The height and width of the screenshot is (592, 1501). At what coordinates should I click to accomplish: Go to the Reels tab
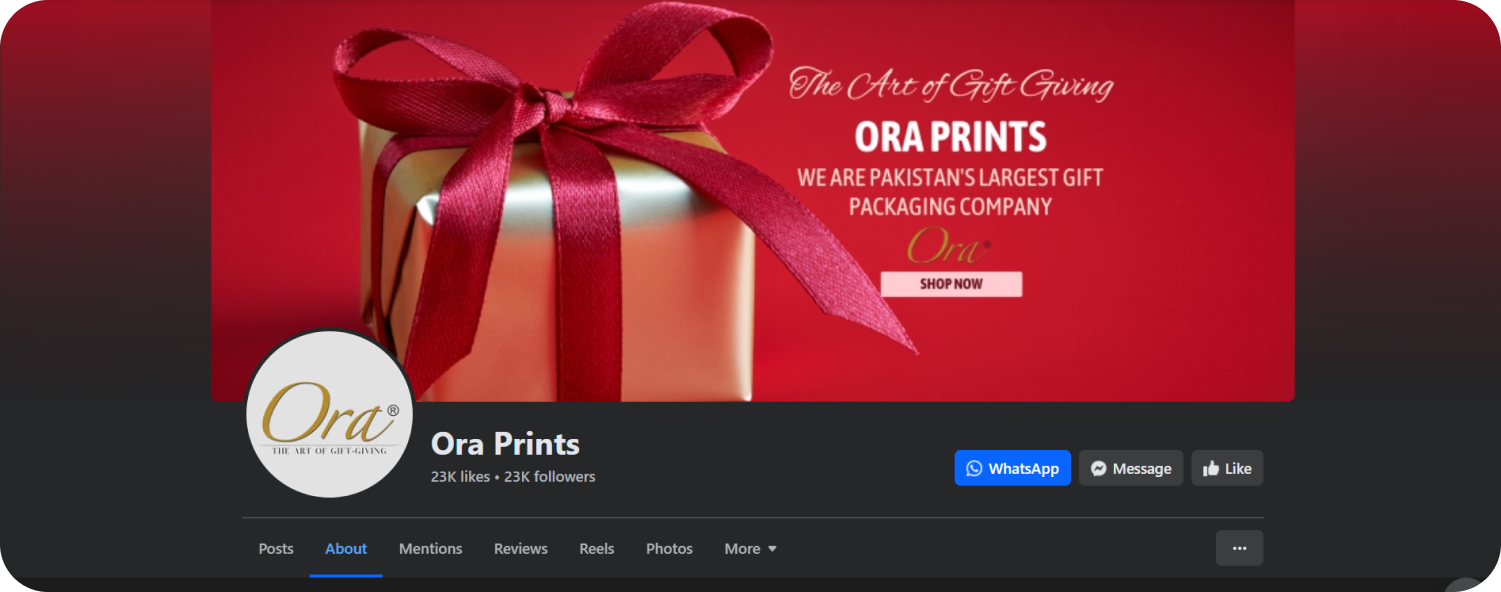(597, 548)
